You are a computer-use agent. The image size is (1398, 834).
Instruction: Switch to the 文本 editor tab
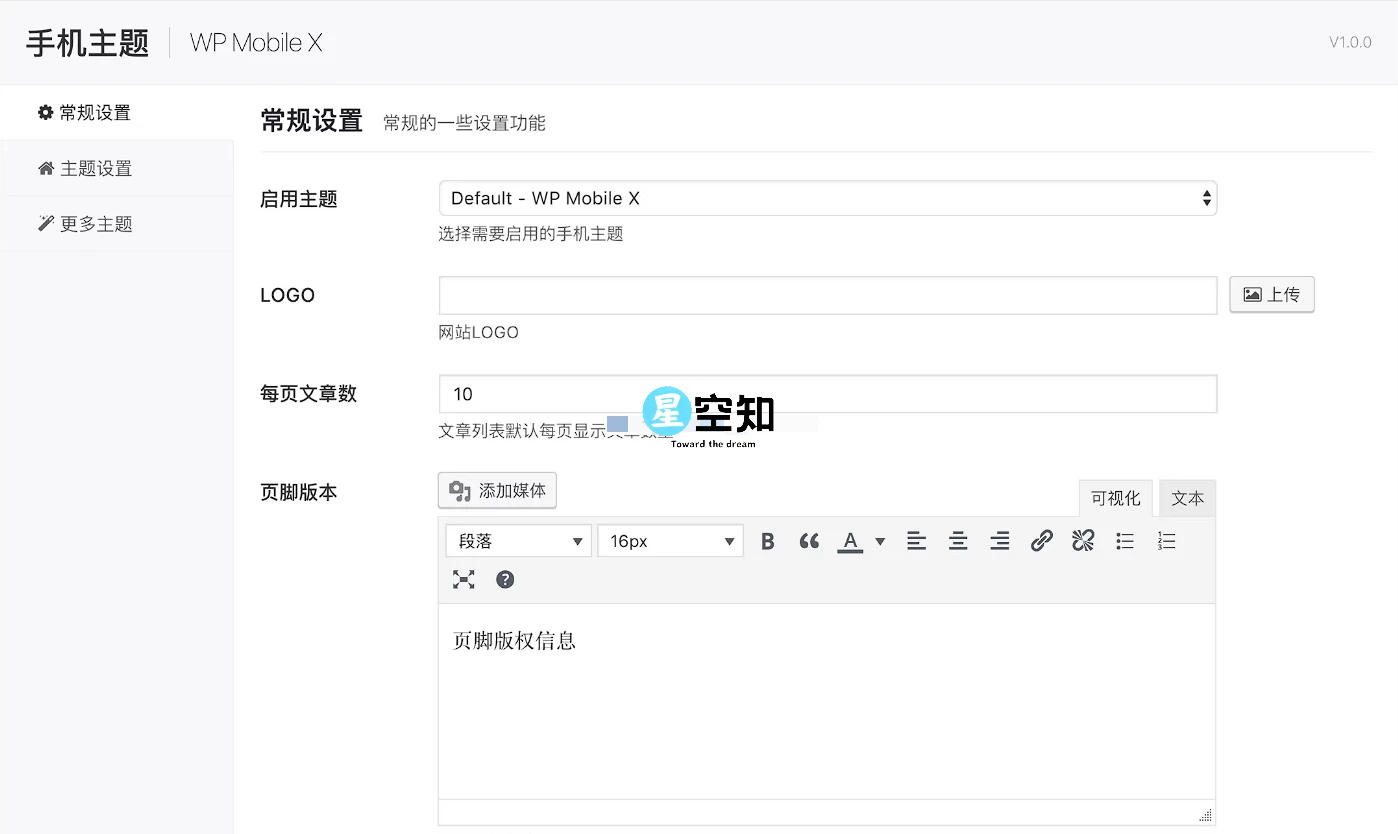click(x=1187, y=498)
